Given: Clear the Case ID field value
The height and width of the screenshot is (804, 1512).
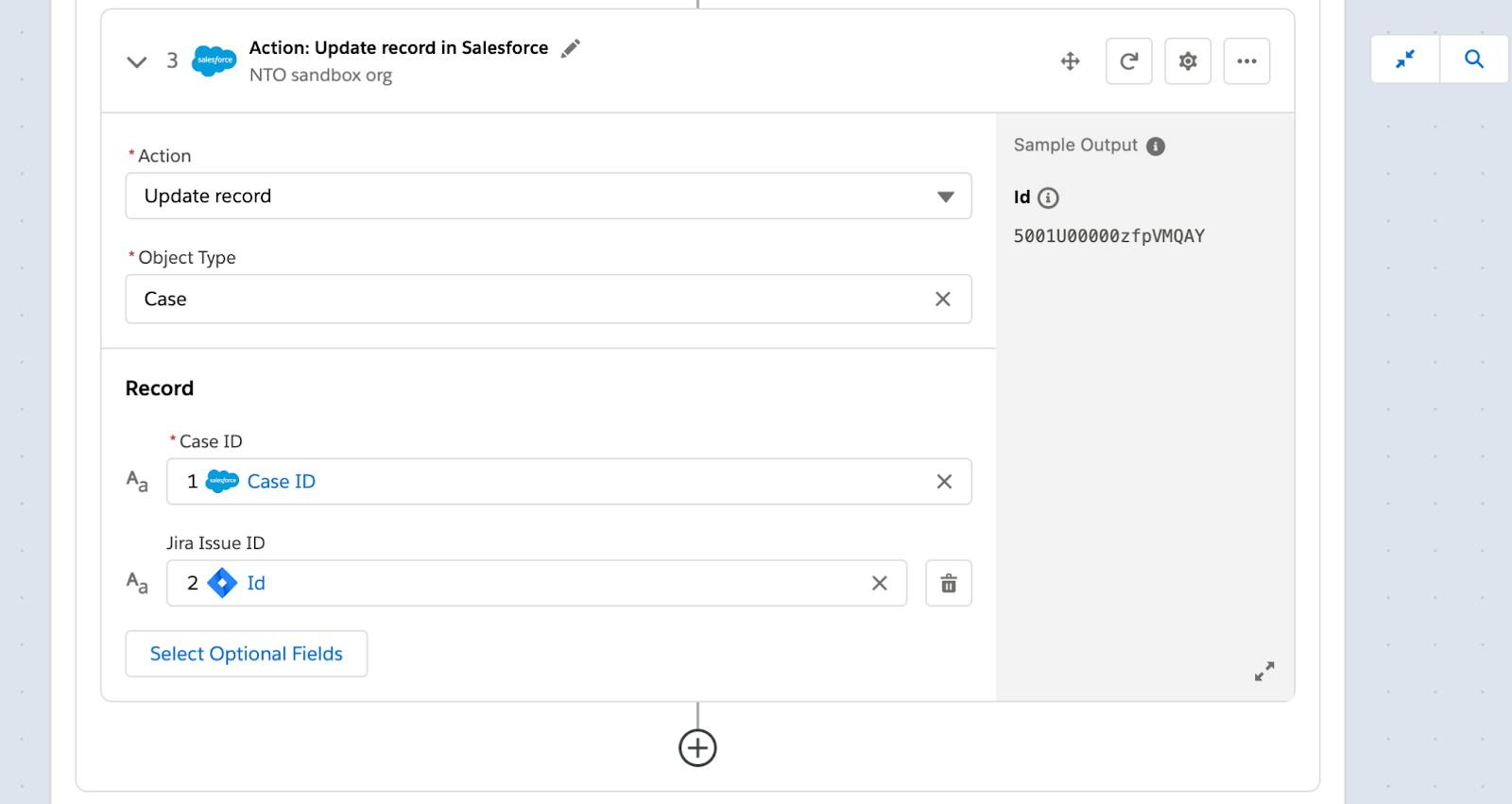Looking at the screenshot, I should coord(943,481).
